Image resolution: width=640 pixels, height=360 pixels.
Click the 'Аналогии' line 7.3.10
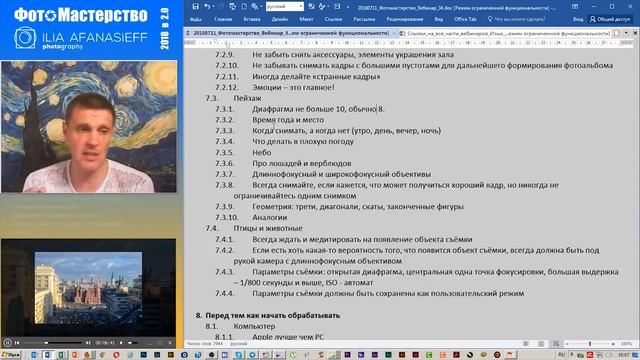pyautogui.click(x=269, y=217)
